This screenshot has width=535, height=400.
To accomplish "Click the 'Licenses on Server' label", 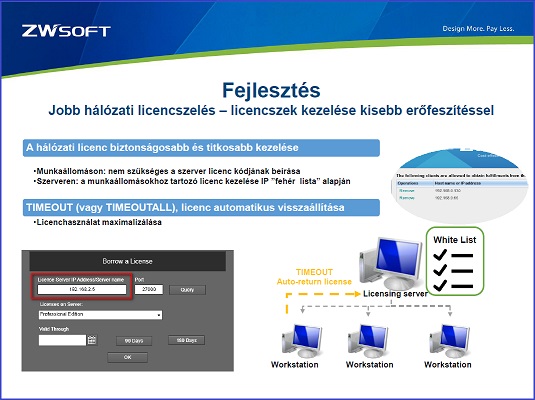I will click(x=61, y=304).
